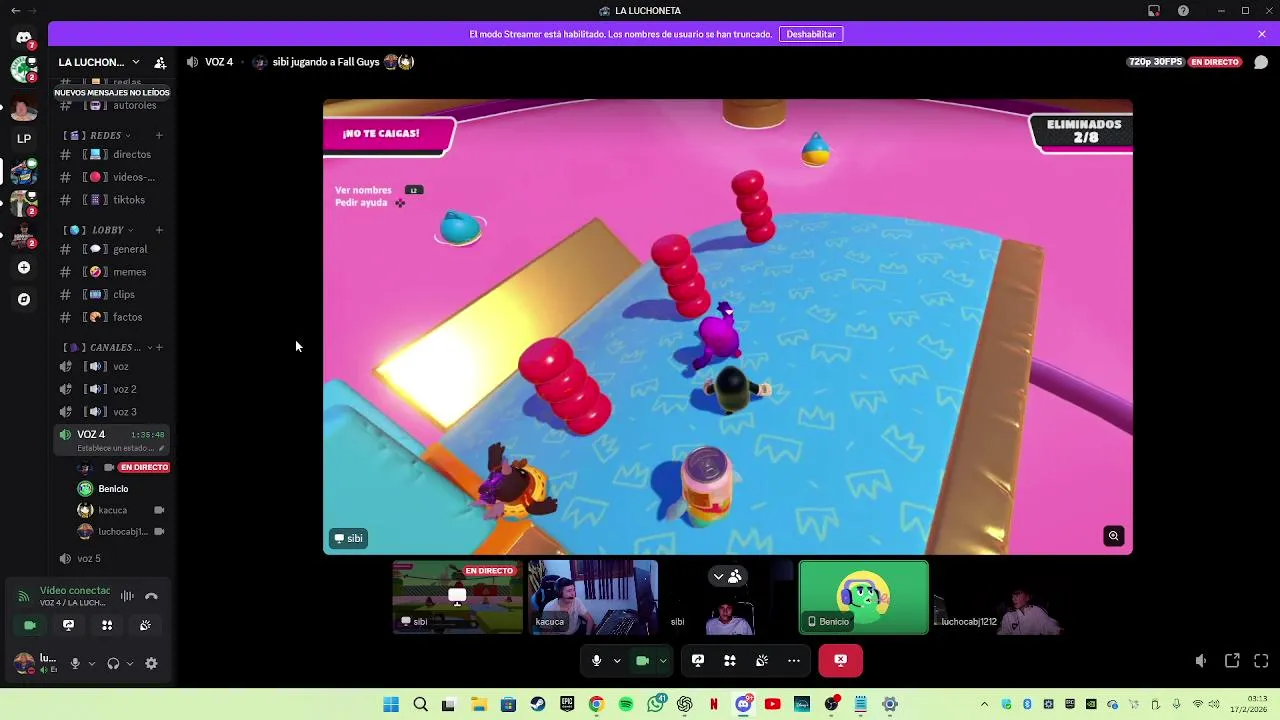
Task: Open Add a Server plus icon
Action: [x=24, y=268]
